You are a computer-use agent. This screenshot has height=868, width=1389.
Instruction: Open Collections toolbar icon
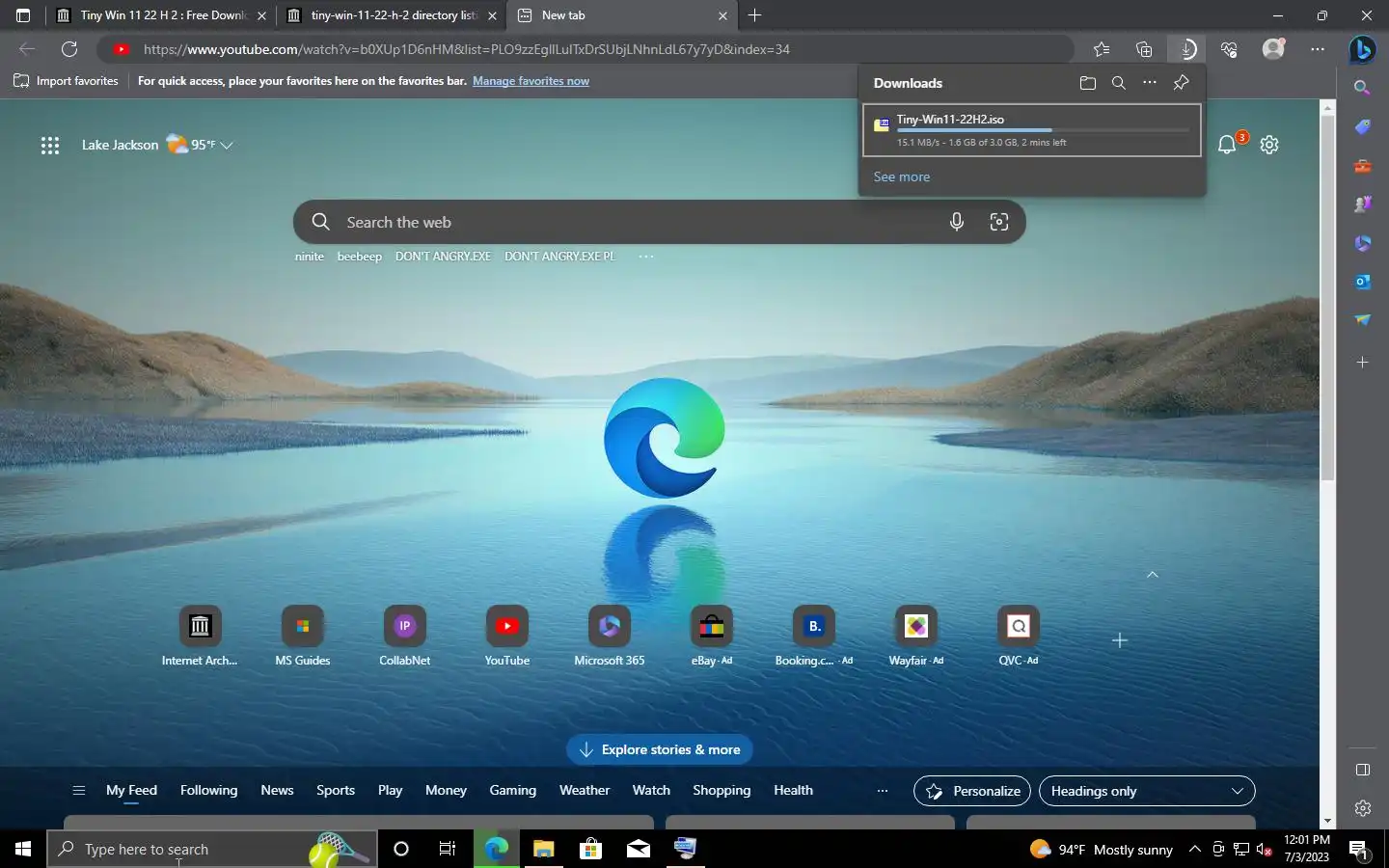[1144, 49]
